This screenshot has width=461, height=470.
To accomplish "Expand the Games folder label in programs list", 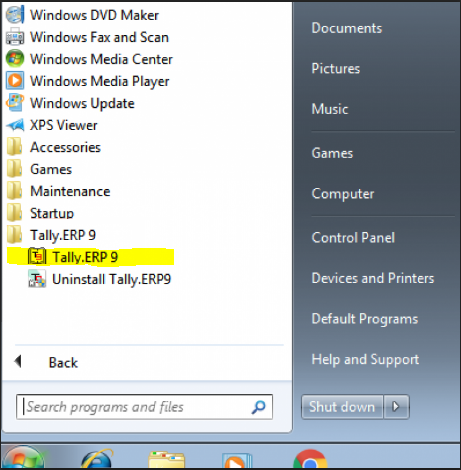I will point(51,169).
